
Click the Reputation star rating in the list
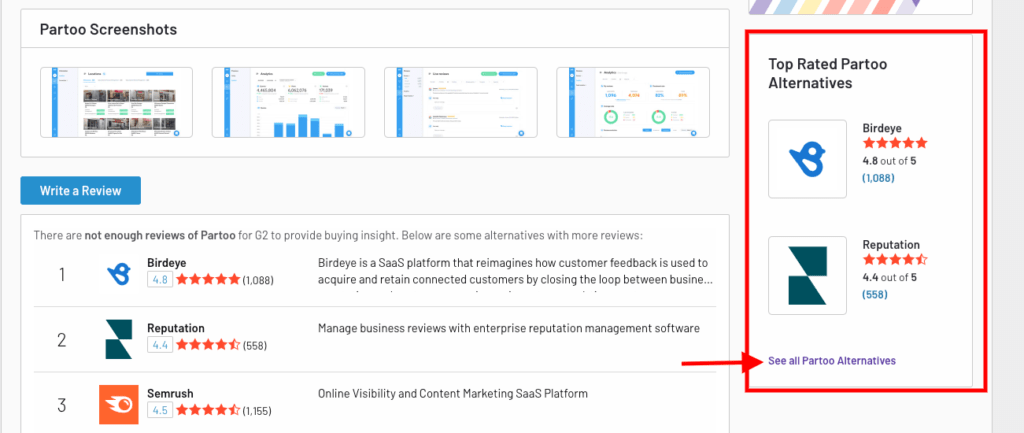click(x=208, y=345)
